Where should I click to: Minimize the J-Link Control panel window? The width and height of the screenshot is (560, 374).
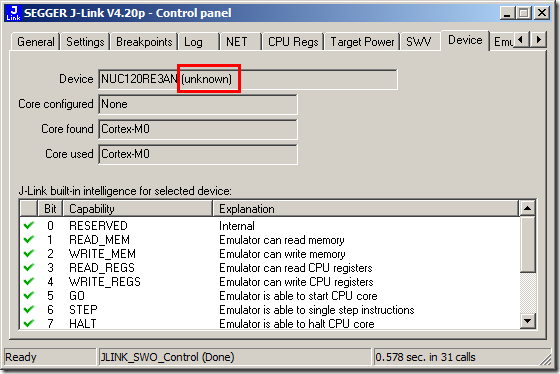coord(507,14)
